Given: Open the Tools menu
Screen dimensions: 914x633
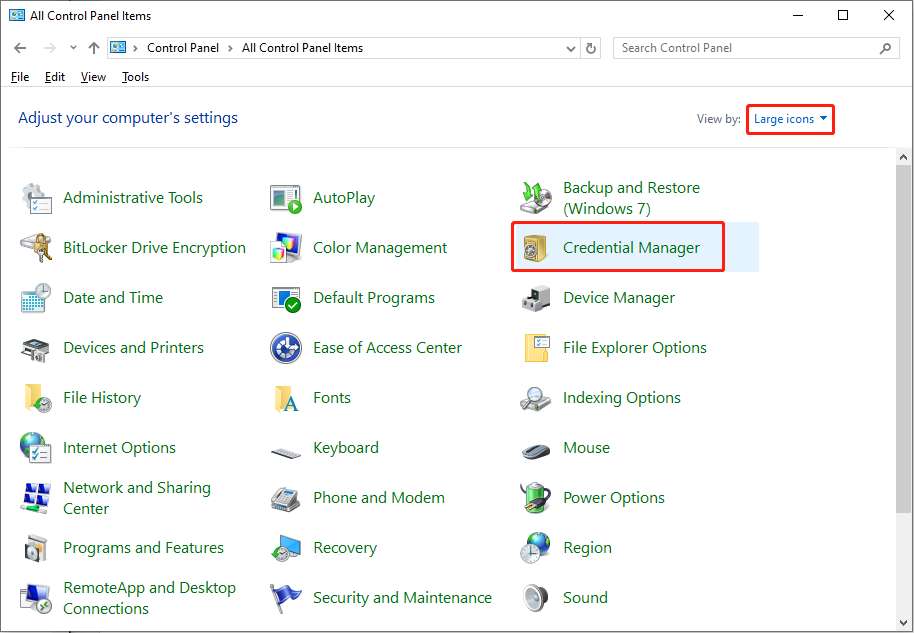Looking at the screenshot, I should [135, 76].
